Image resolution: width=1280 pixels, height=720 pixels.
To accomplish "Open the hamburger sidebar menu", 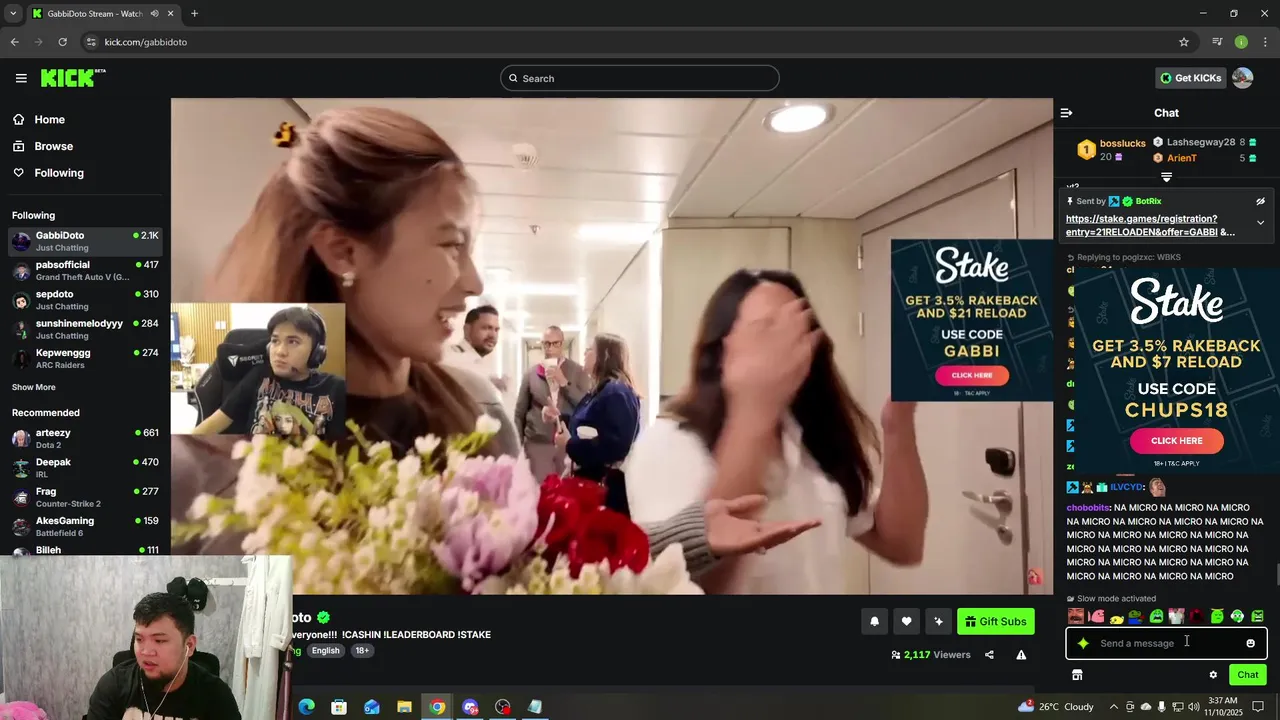I will (x=21, y=78).
